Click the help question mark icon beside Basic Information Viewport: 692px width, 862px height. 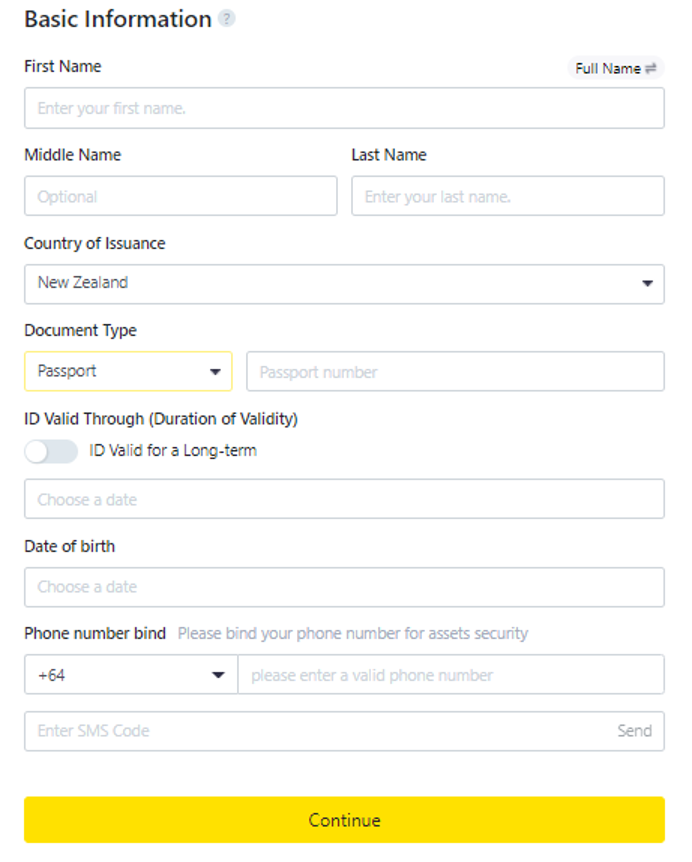coord(226,19)
